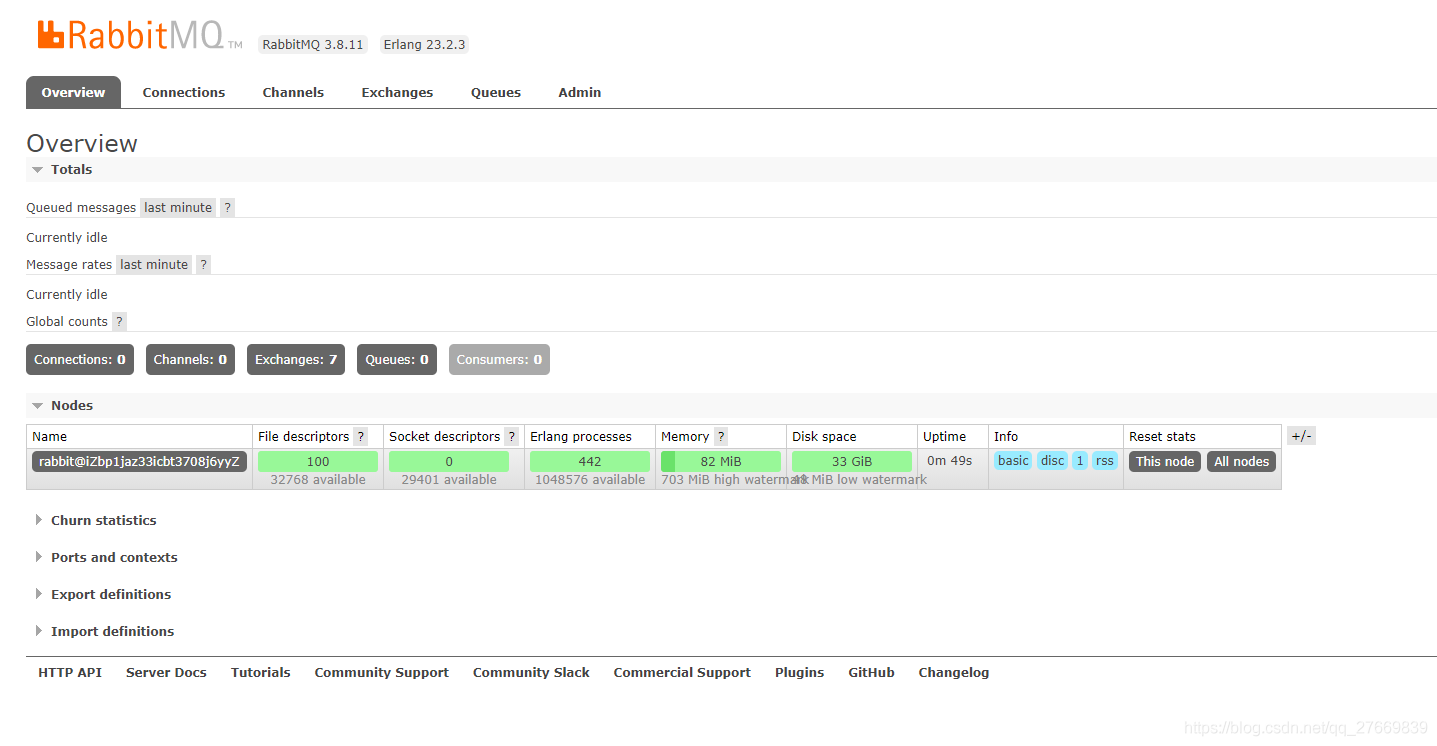Switch to the Connections tab
Screen dimensions: 1437x746
(184, 93)
